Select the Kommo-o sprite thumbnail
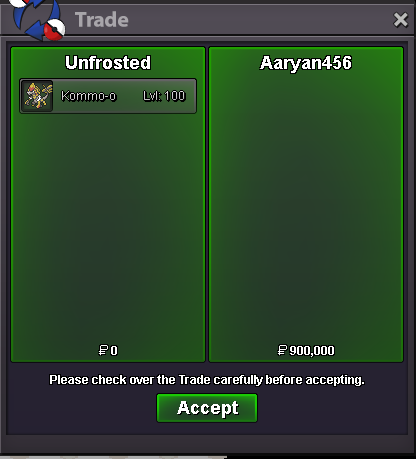Image resolution: width=416 pixels, height=459 pixels. coord(37,96)
